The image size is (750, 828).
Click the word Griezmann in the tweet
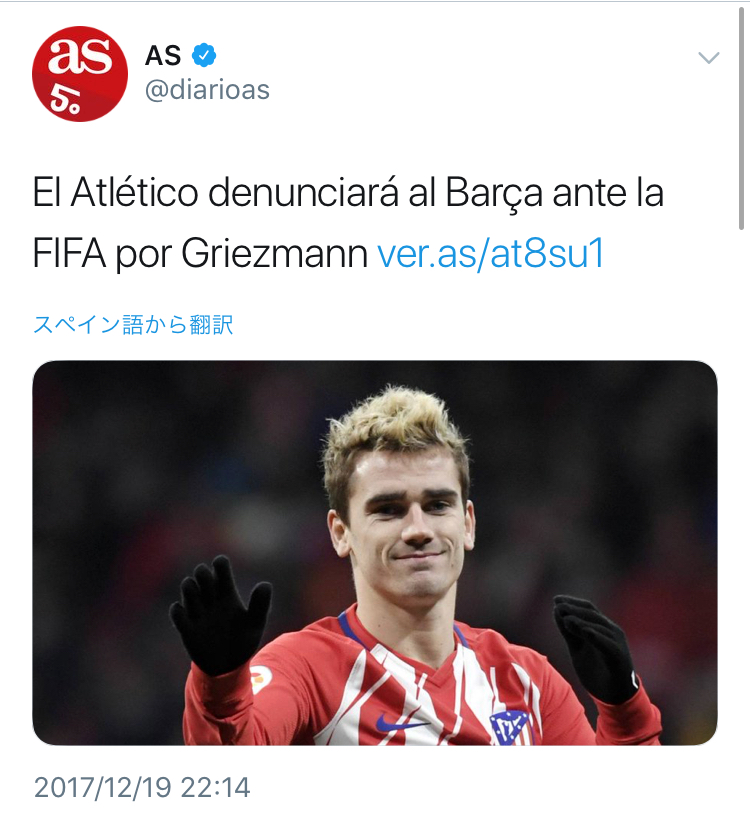click(x=275, y=254)
